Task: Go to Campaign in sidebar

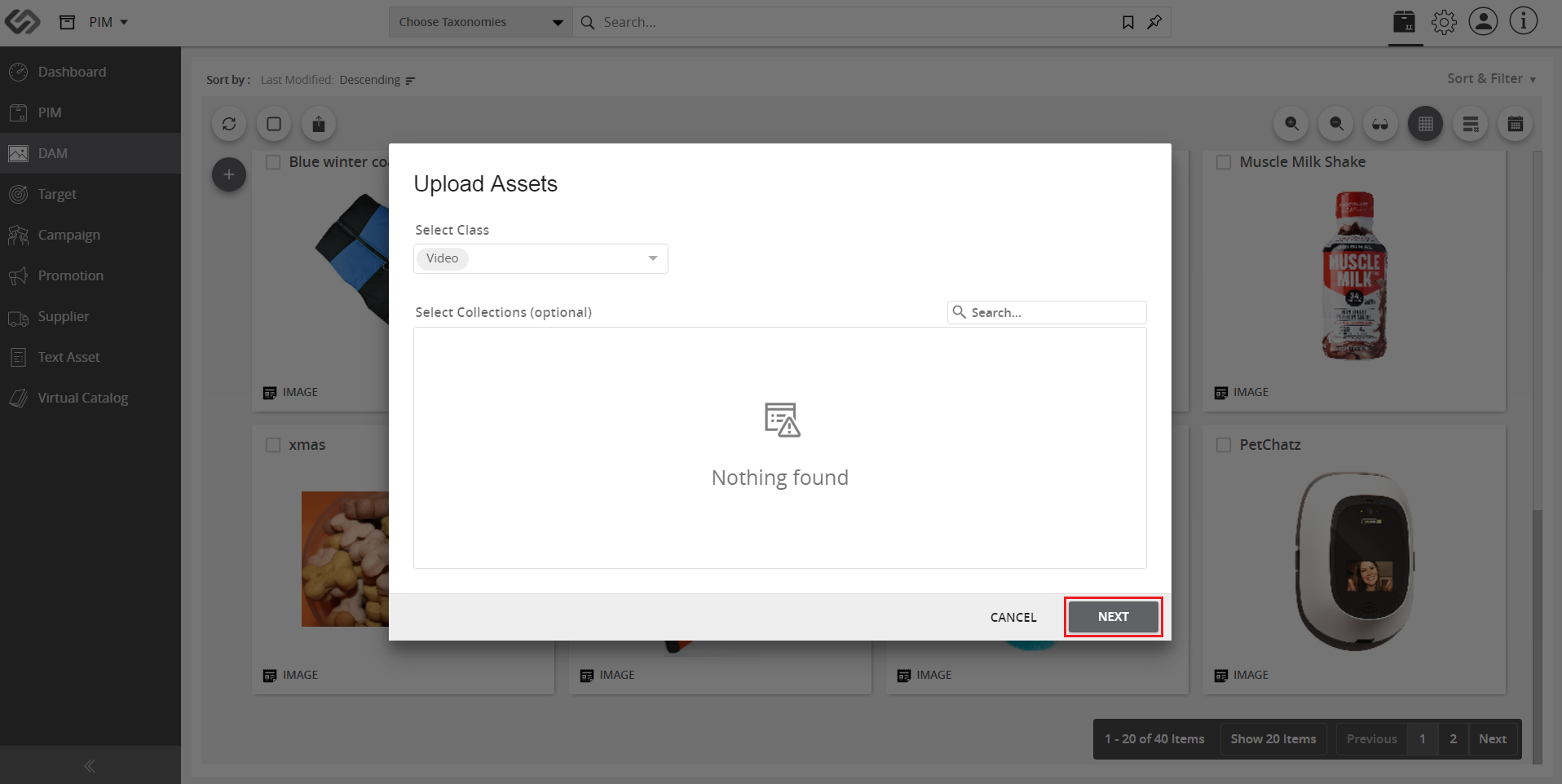Action: coord(90,235)
